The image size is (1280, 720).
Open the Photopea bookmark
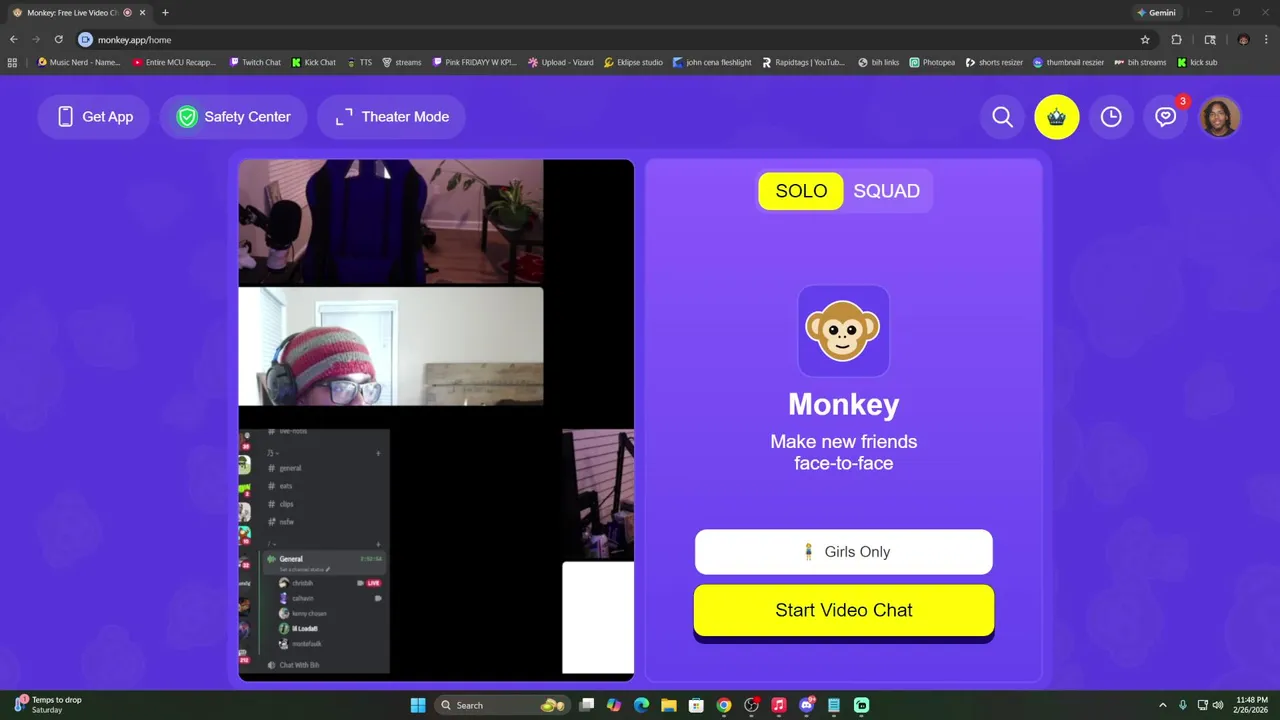click(x=932, y=62)
